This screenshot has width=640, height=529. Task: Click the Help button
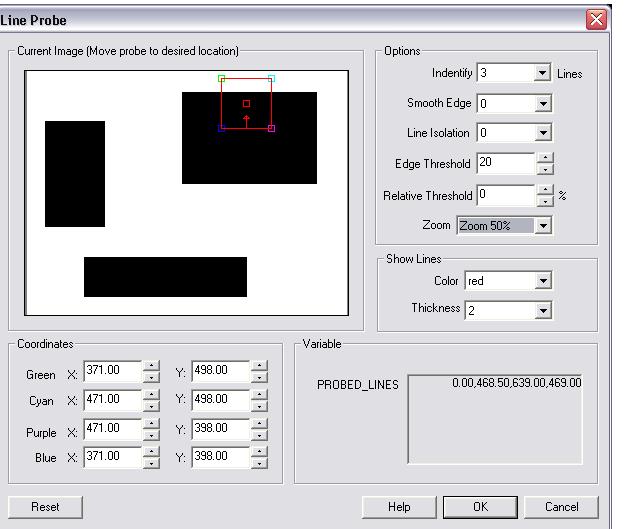coord(398,507)
